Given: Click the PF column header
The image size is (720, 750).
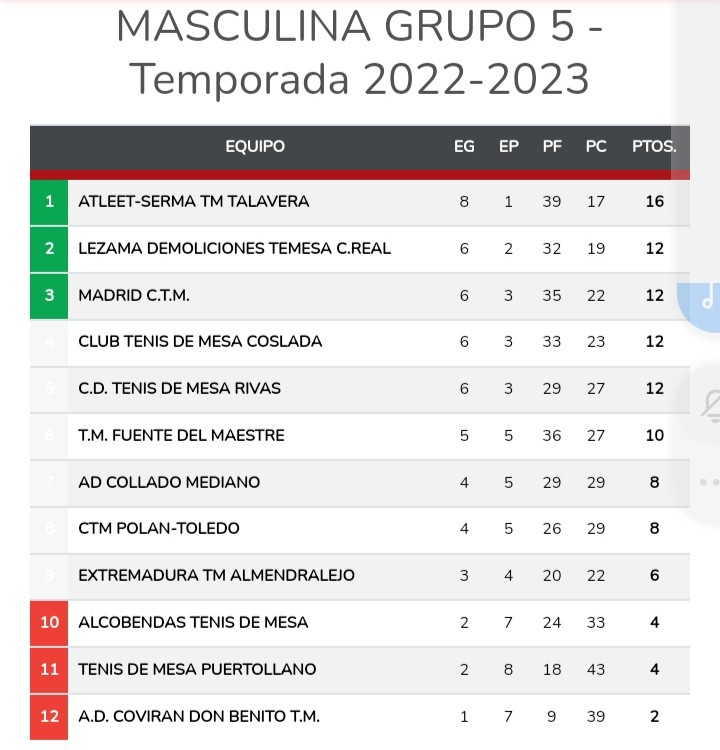Looking at the screenshot, I should tap(552, 147).
